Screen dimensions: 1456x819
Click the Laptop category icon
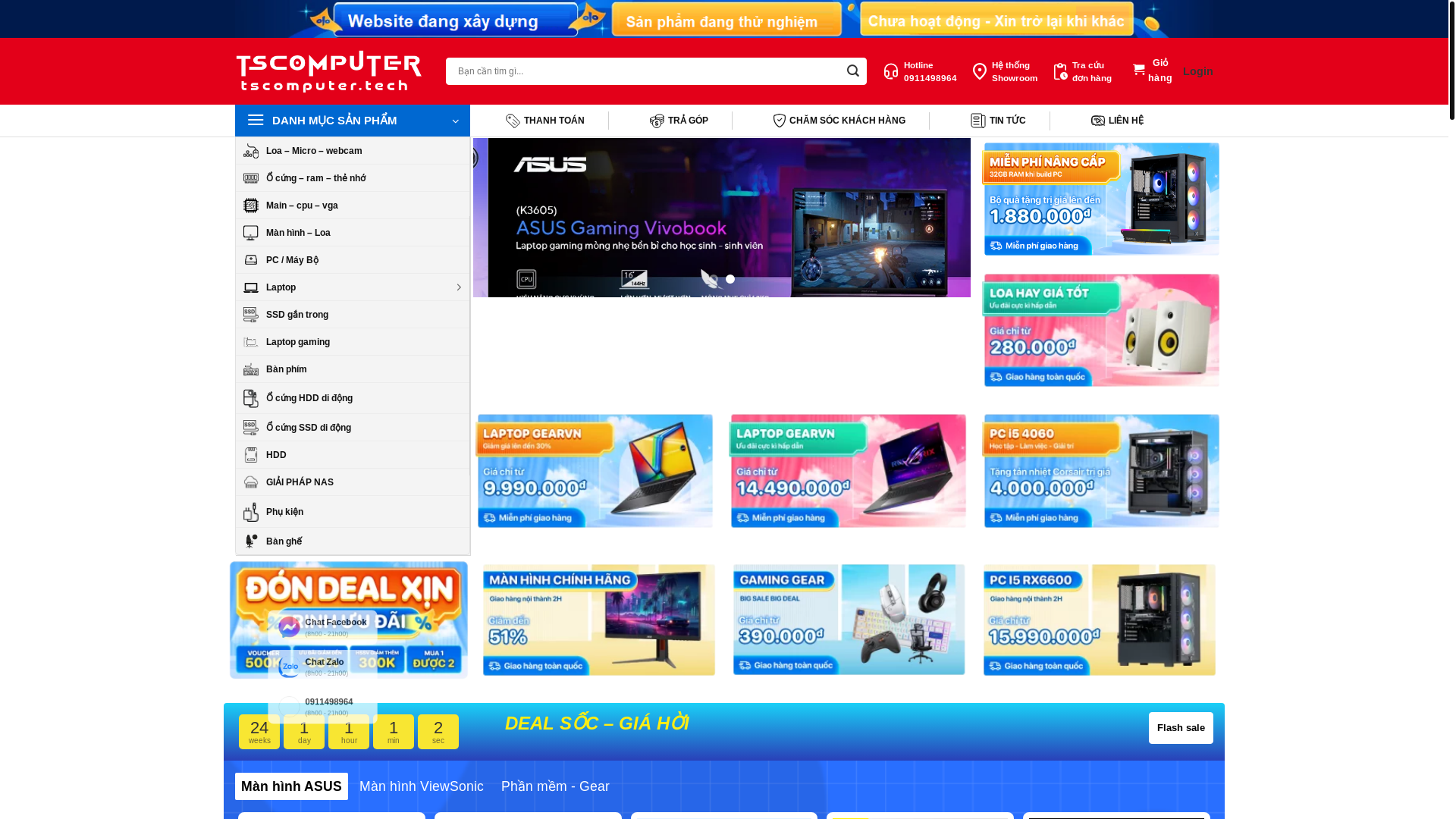point(251,287)
